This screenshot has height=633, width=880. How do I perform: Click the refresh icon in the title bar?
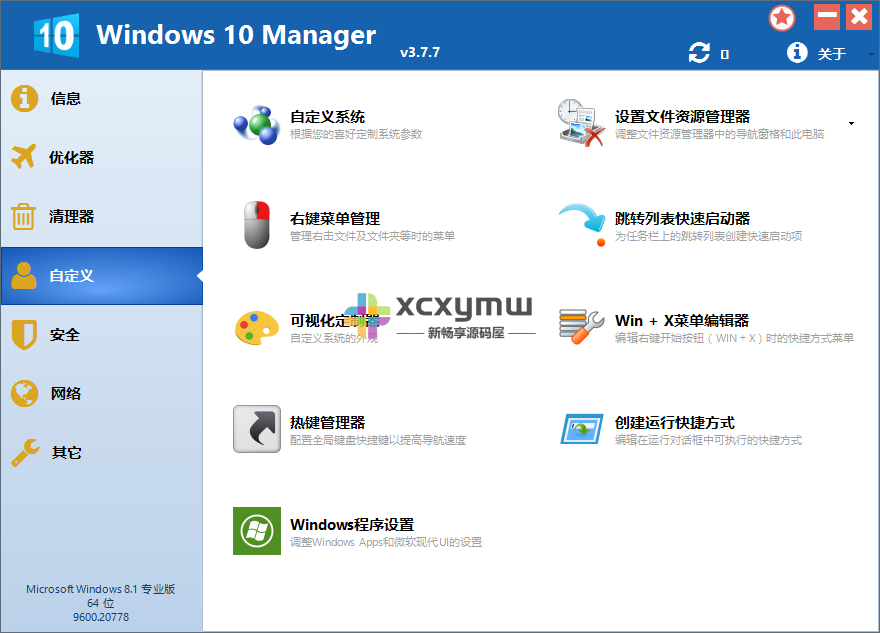point(700,52)
